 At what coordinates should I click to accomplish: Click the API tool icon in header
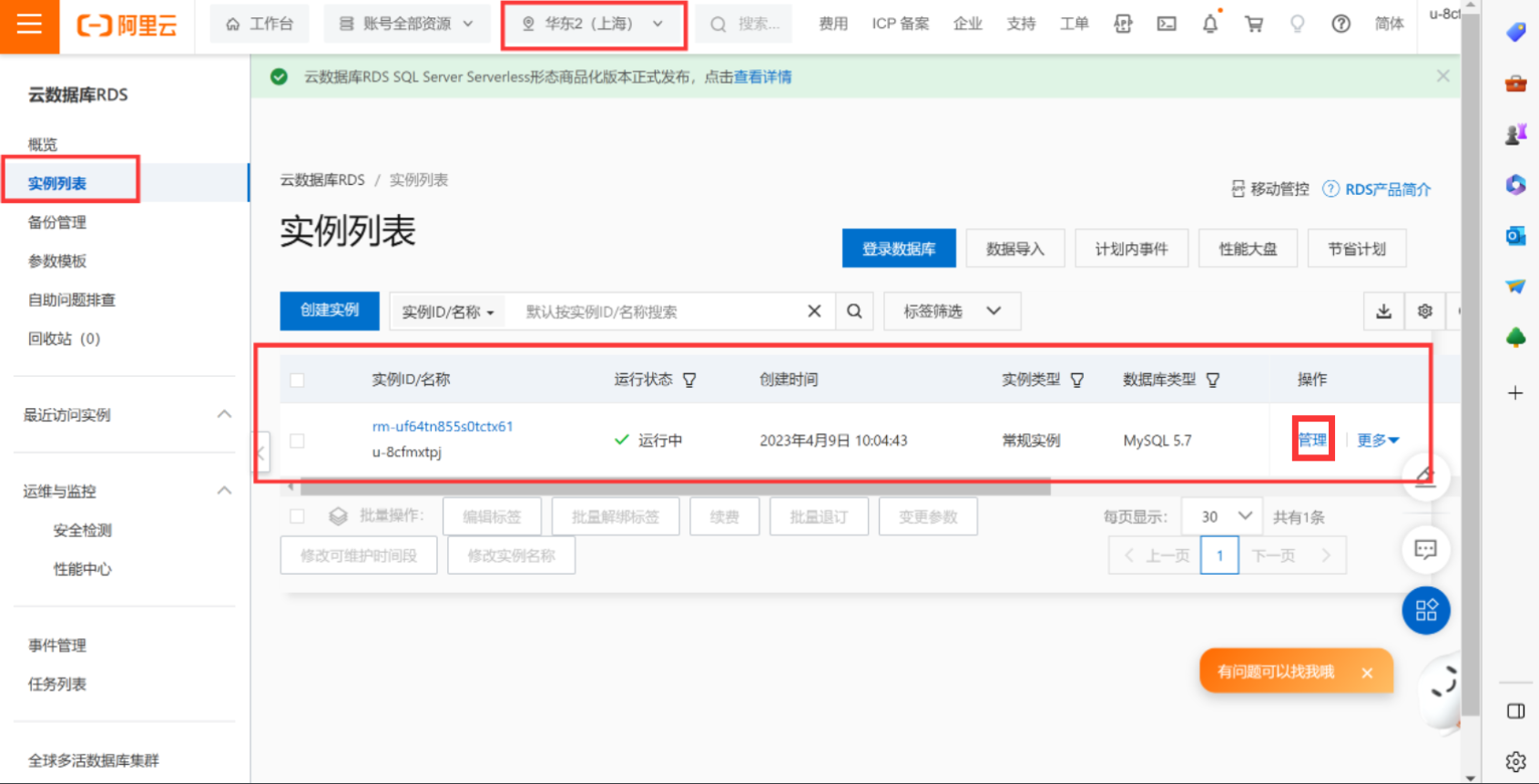coord(1123,24)
